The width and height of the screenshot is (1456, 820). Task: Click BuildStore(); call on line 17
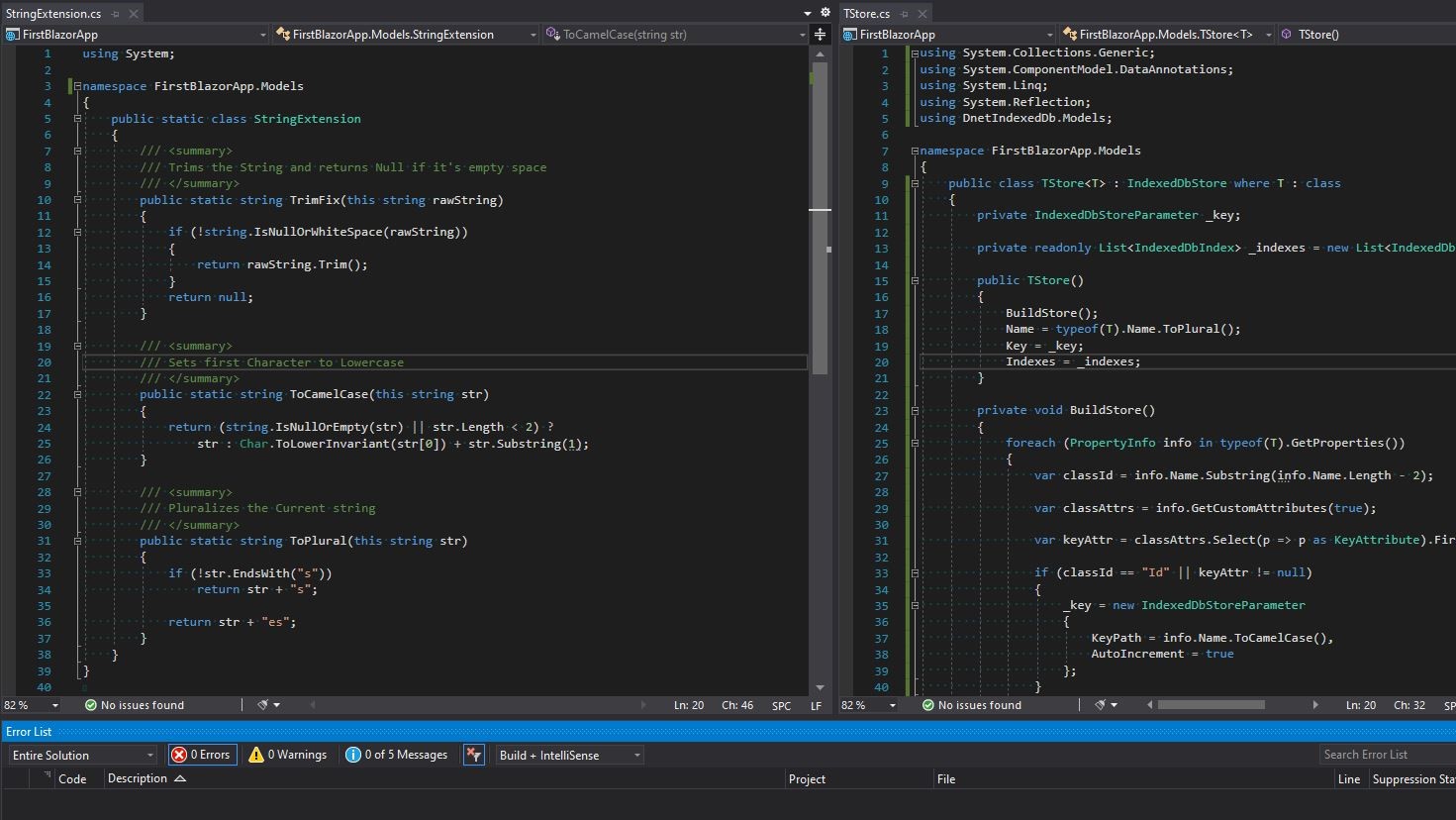coord(1052,313)
